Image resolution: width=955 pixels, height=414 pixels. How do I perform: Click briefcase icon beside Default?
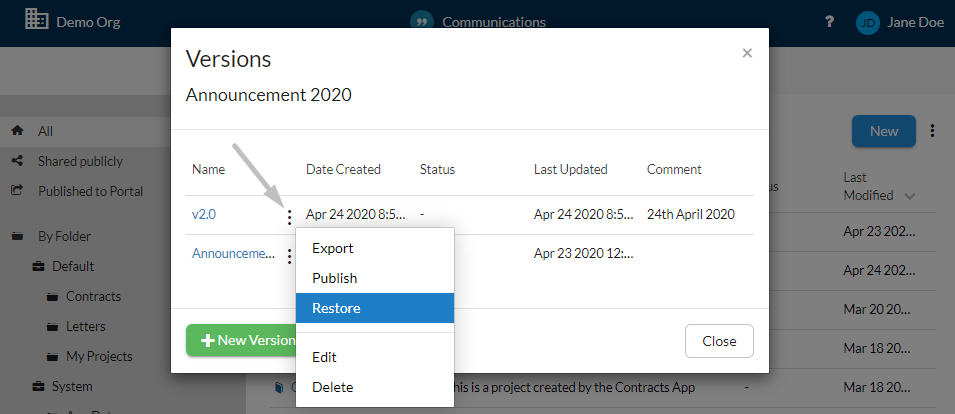click(38, 266)
